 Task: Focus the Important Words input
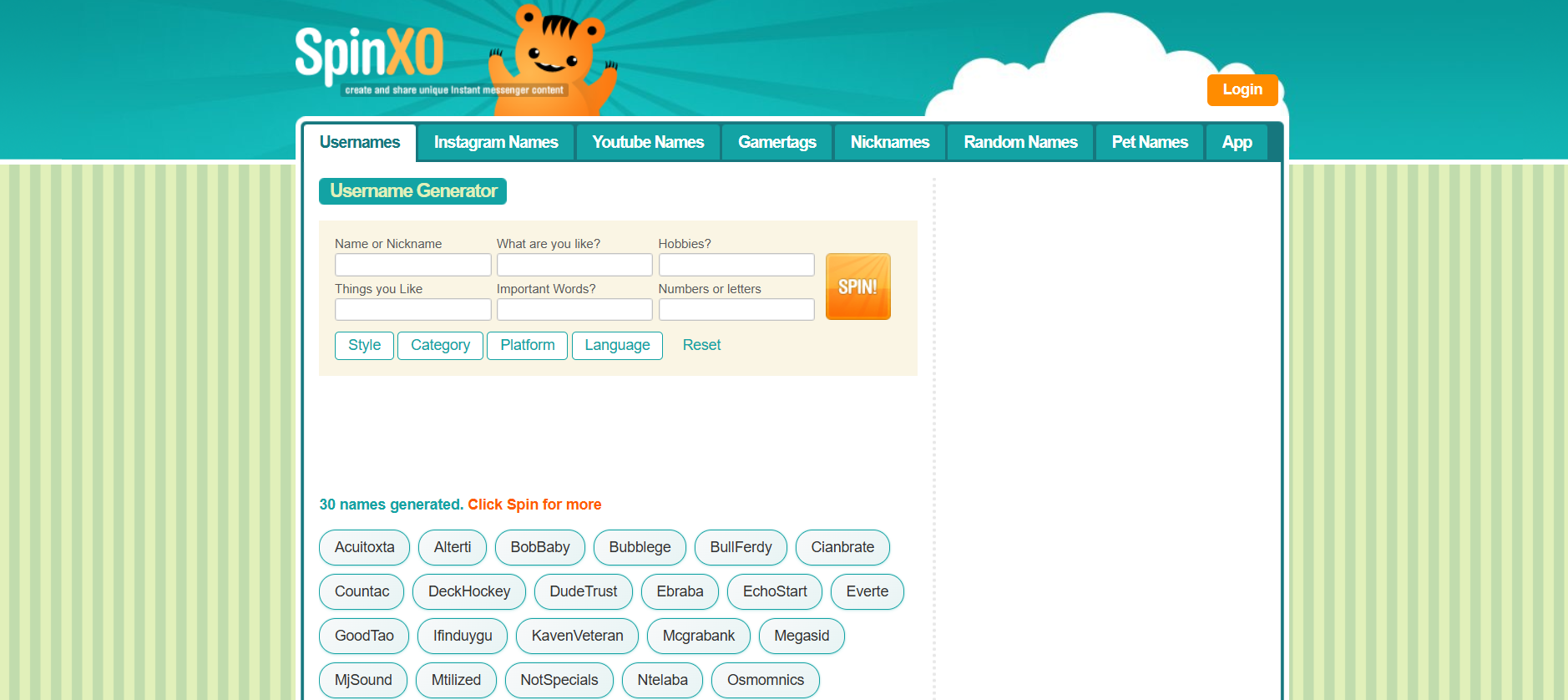574,310
